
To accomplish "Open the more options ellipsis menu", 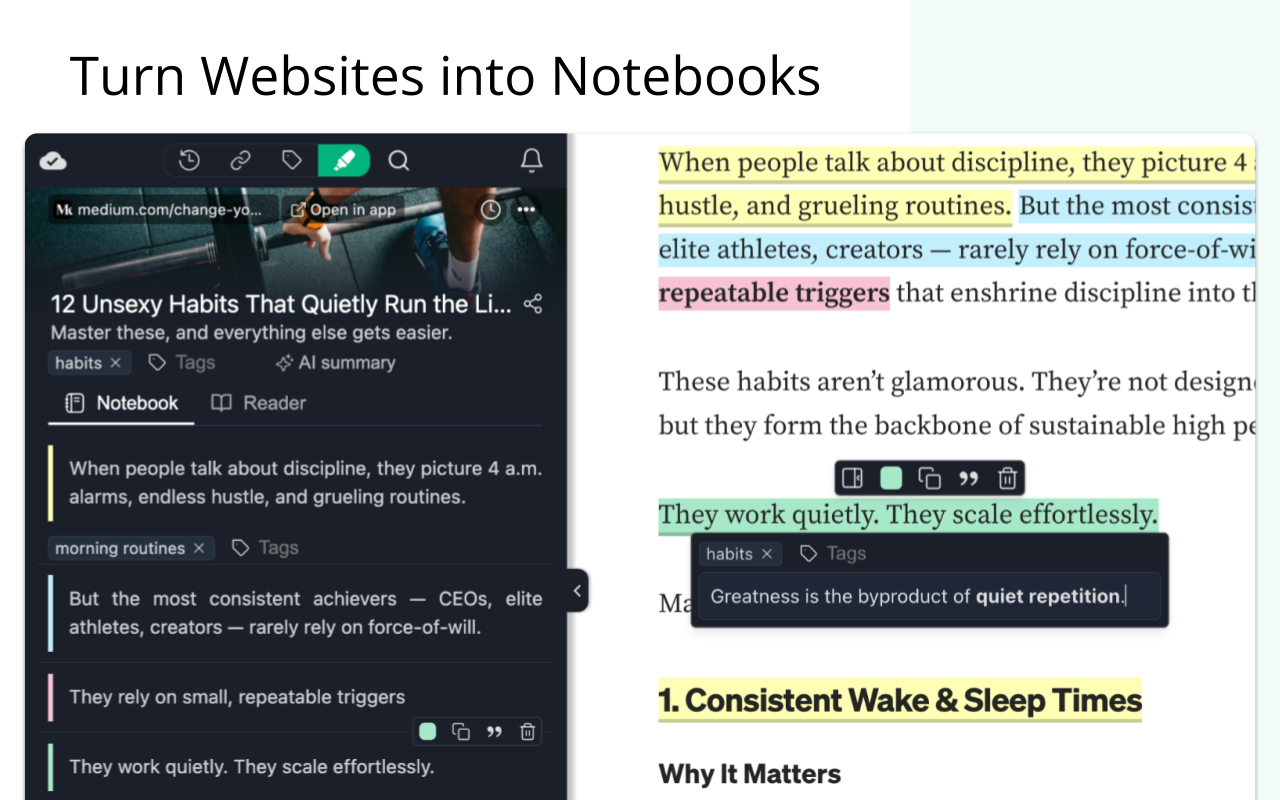I will point(527,209).
